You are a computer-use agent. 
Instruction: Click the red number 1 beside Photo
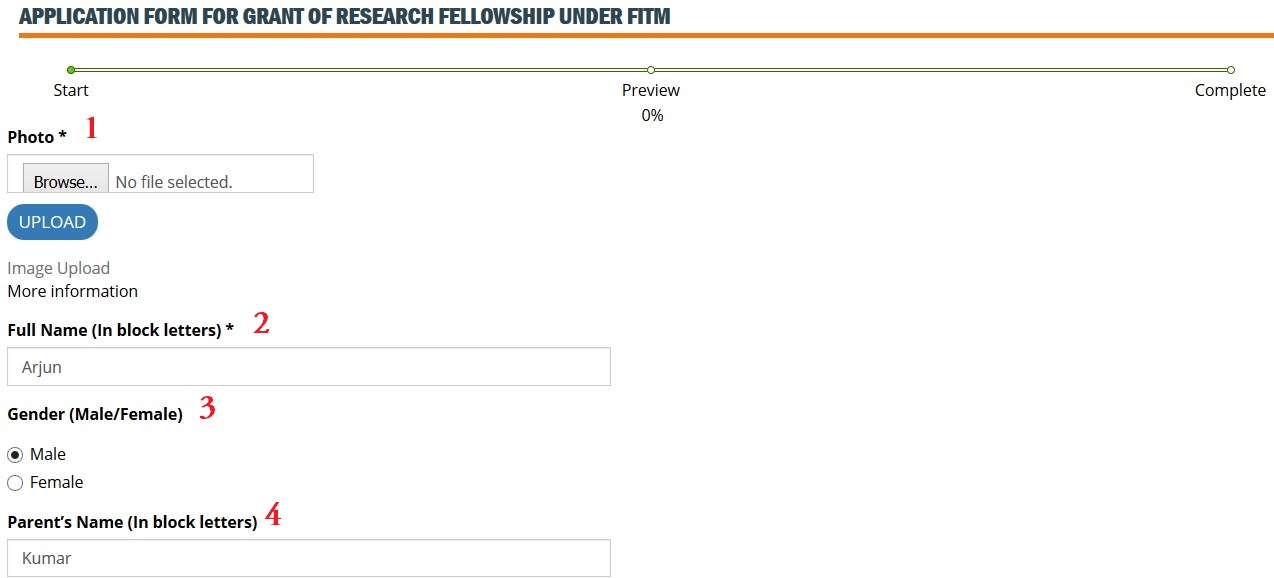point(91,128)
